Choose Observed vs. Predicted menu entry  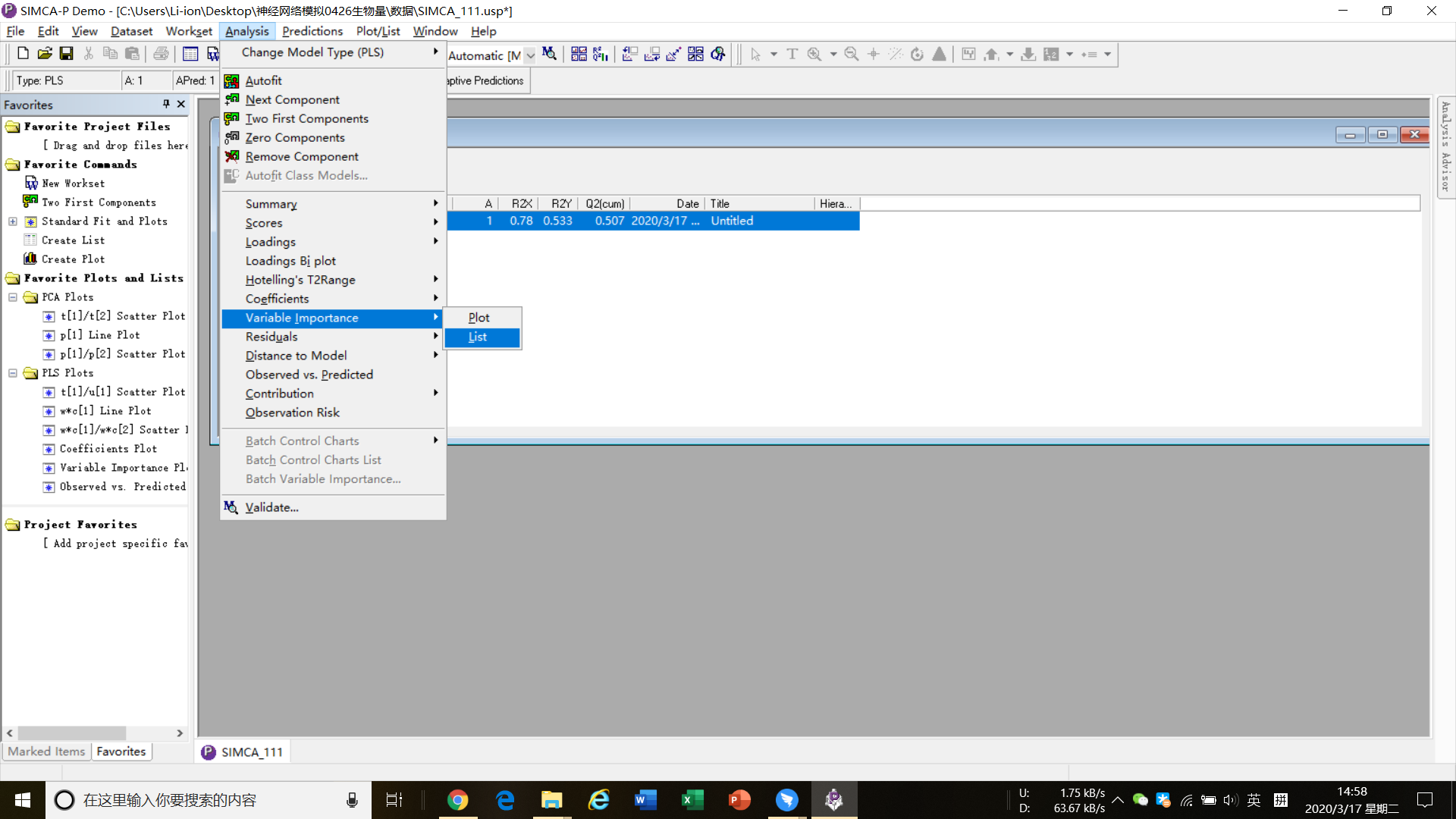pos(309,375)
